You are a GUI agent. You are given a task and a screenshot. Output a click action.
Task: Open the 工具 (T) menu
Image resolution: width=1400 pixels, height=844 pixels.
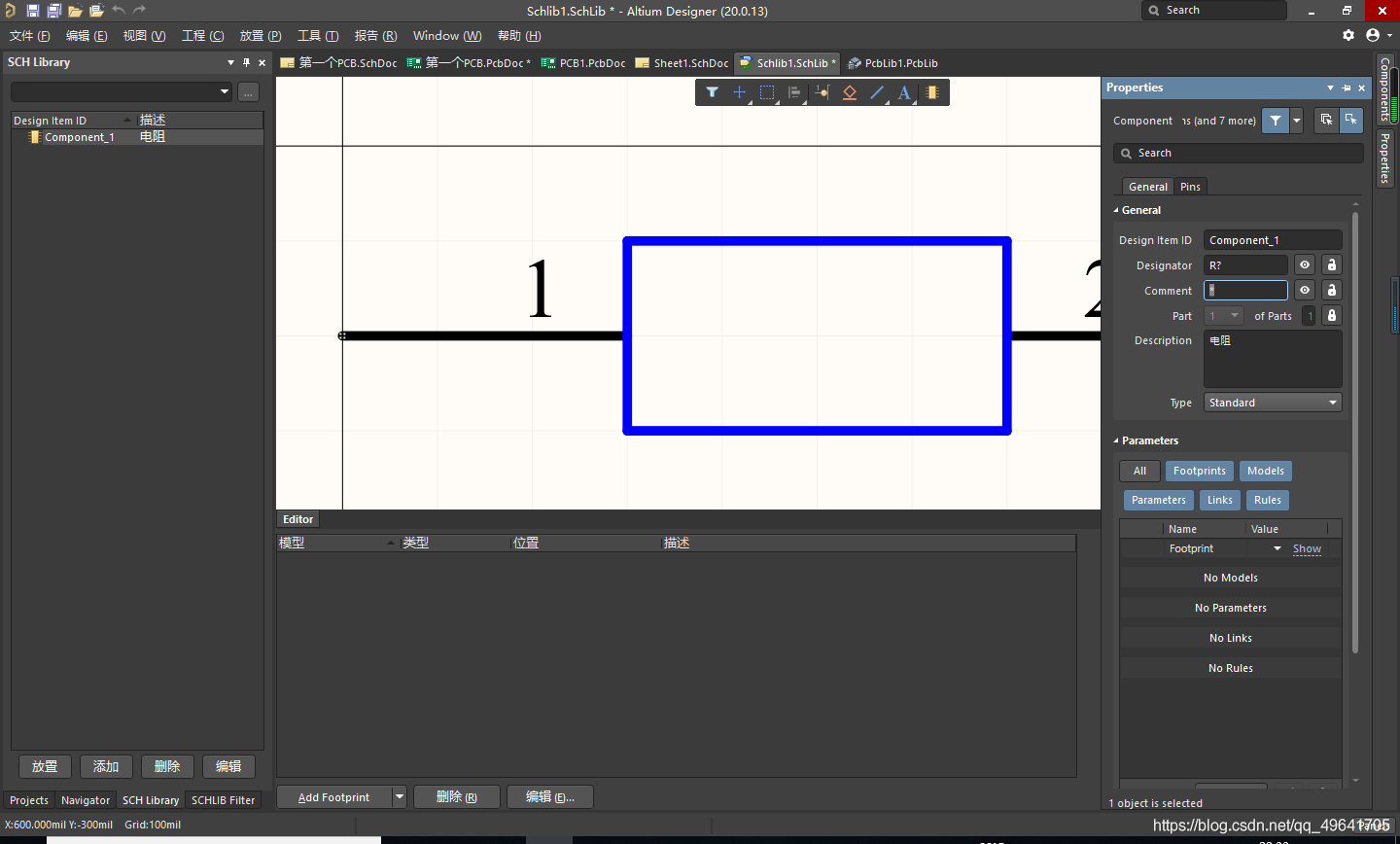coord(318,36)
